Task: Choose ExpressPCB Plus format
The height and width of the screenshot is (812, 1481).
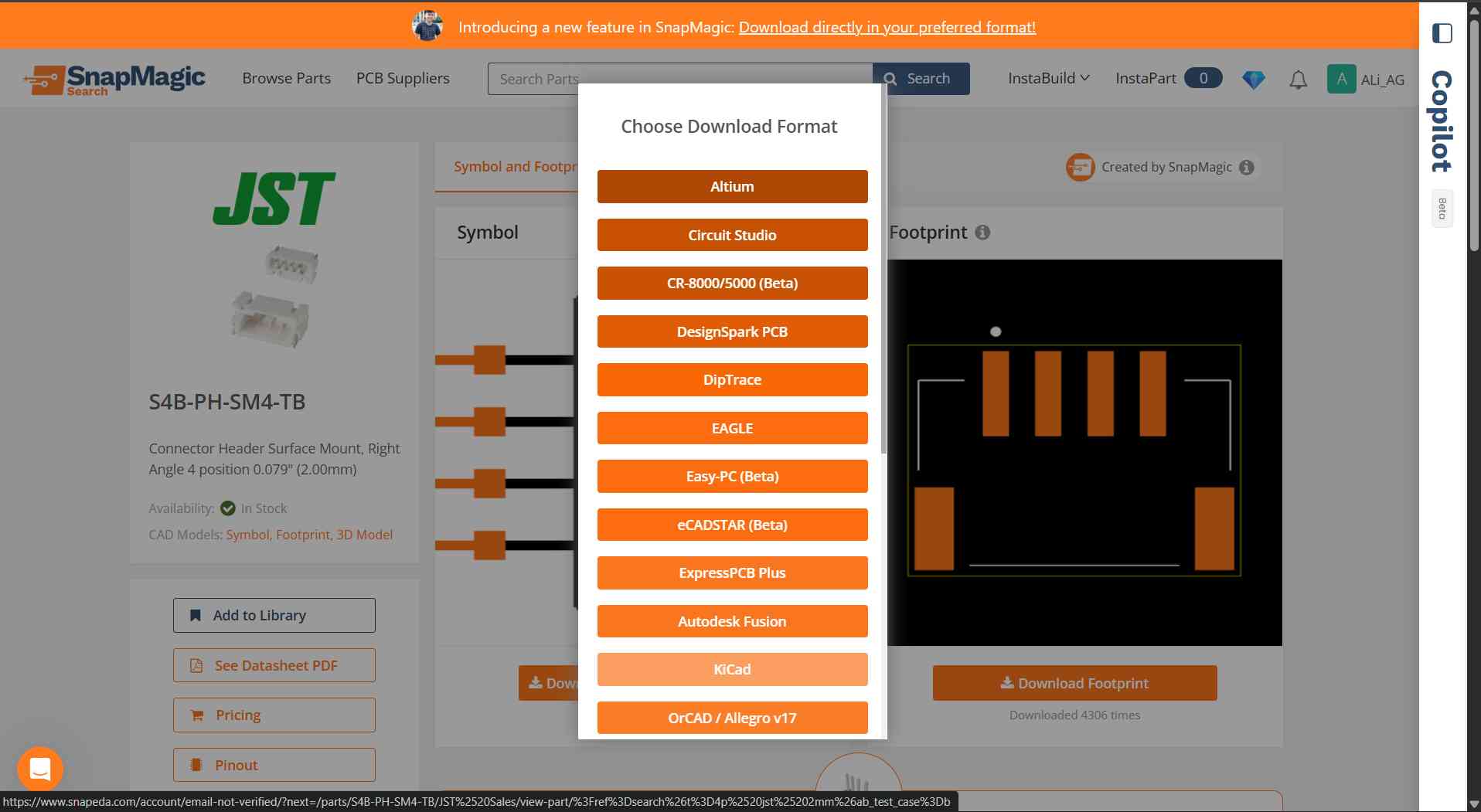Action: click(x=732, y=572)
